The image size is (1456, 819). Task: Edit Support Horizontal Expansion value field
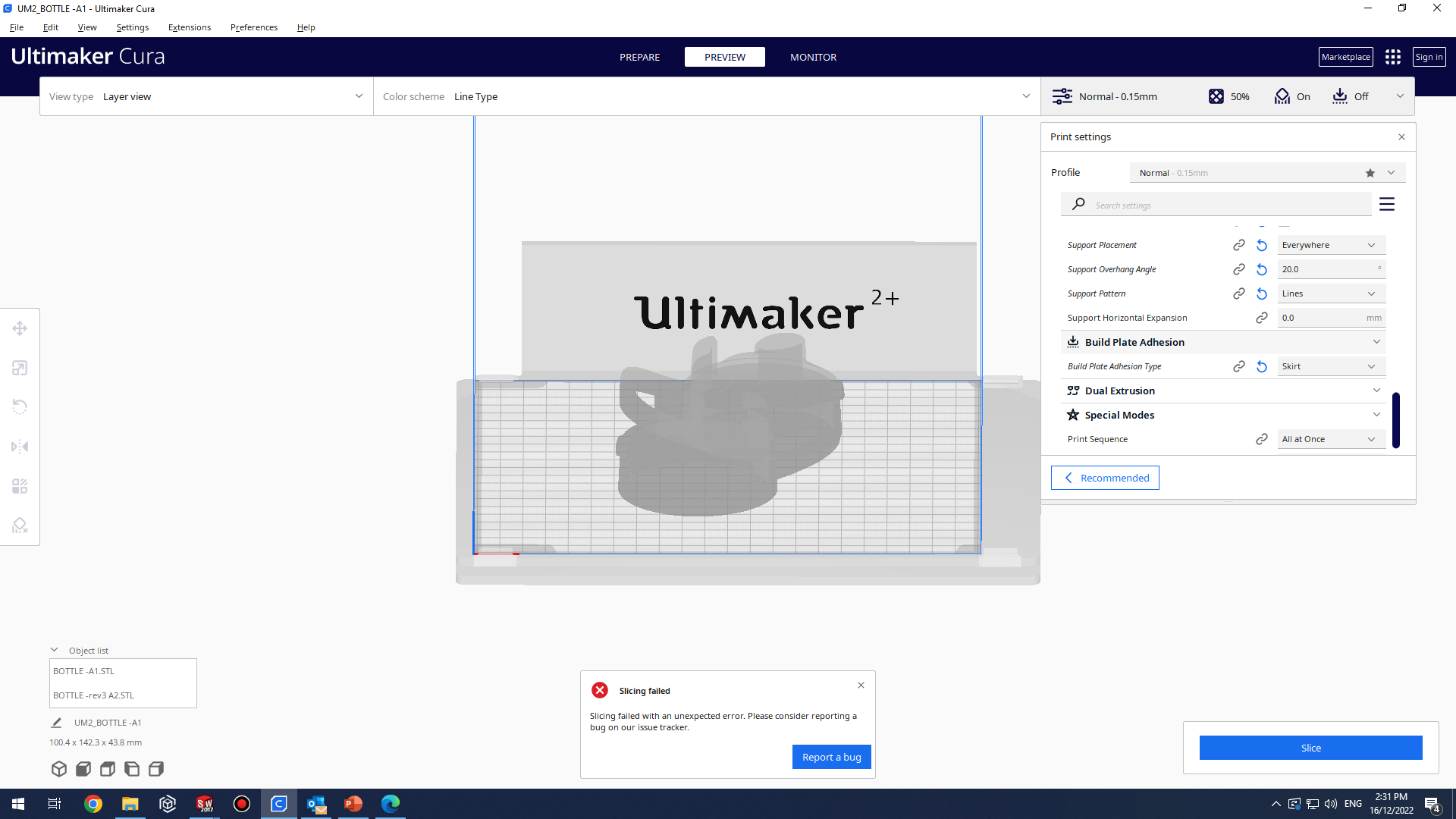1332,318
